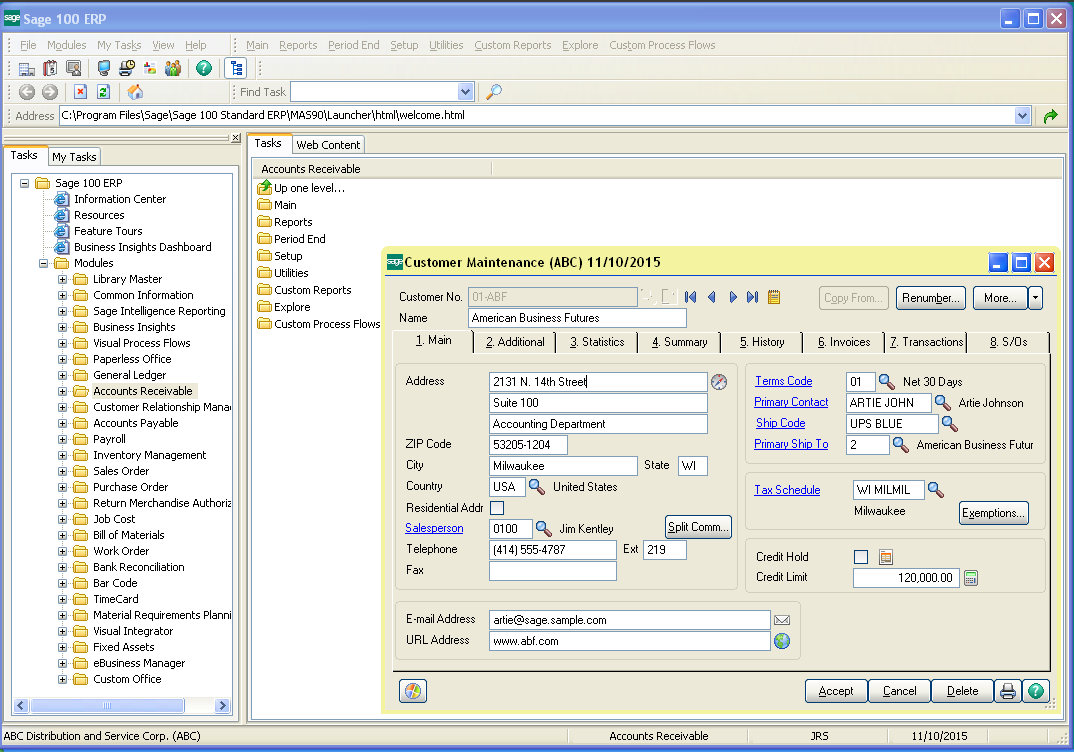Click the Terms Code link

[x=784, y=381]
